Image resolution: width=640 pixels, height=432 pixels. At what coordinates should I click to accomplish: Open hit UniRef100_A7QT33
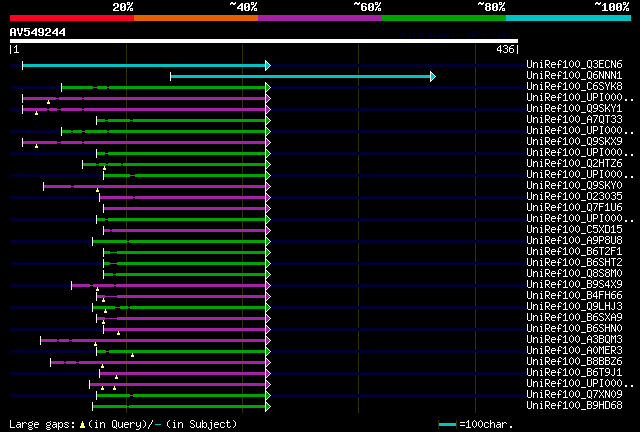[574, 119]
